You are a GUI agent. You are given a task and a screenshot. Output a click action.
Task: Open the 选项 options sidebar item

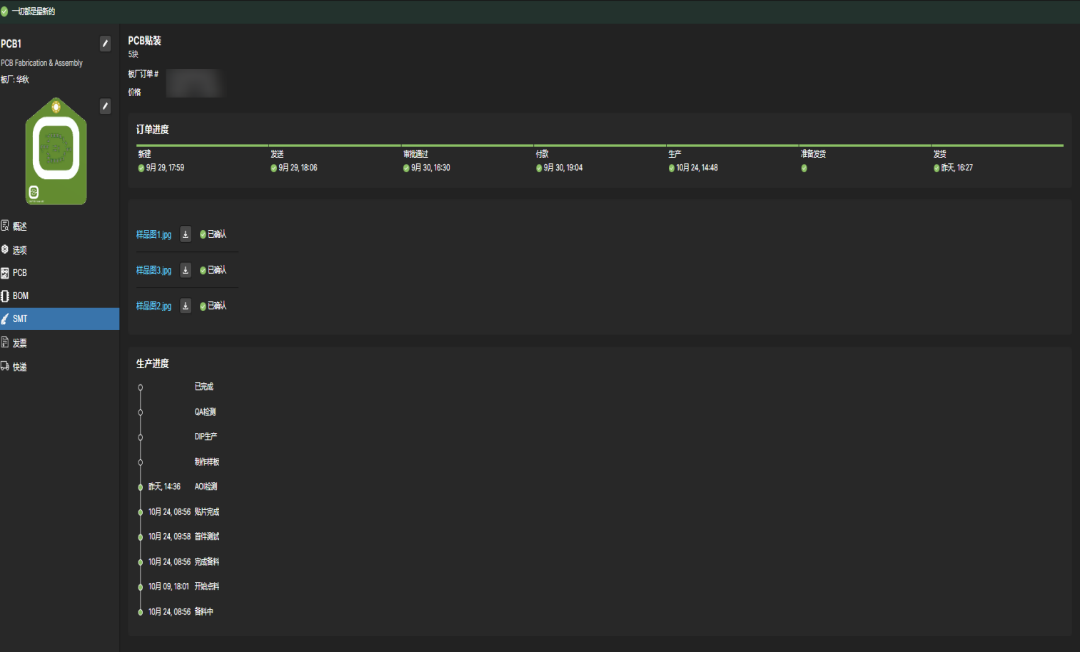tap(59, 250)
